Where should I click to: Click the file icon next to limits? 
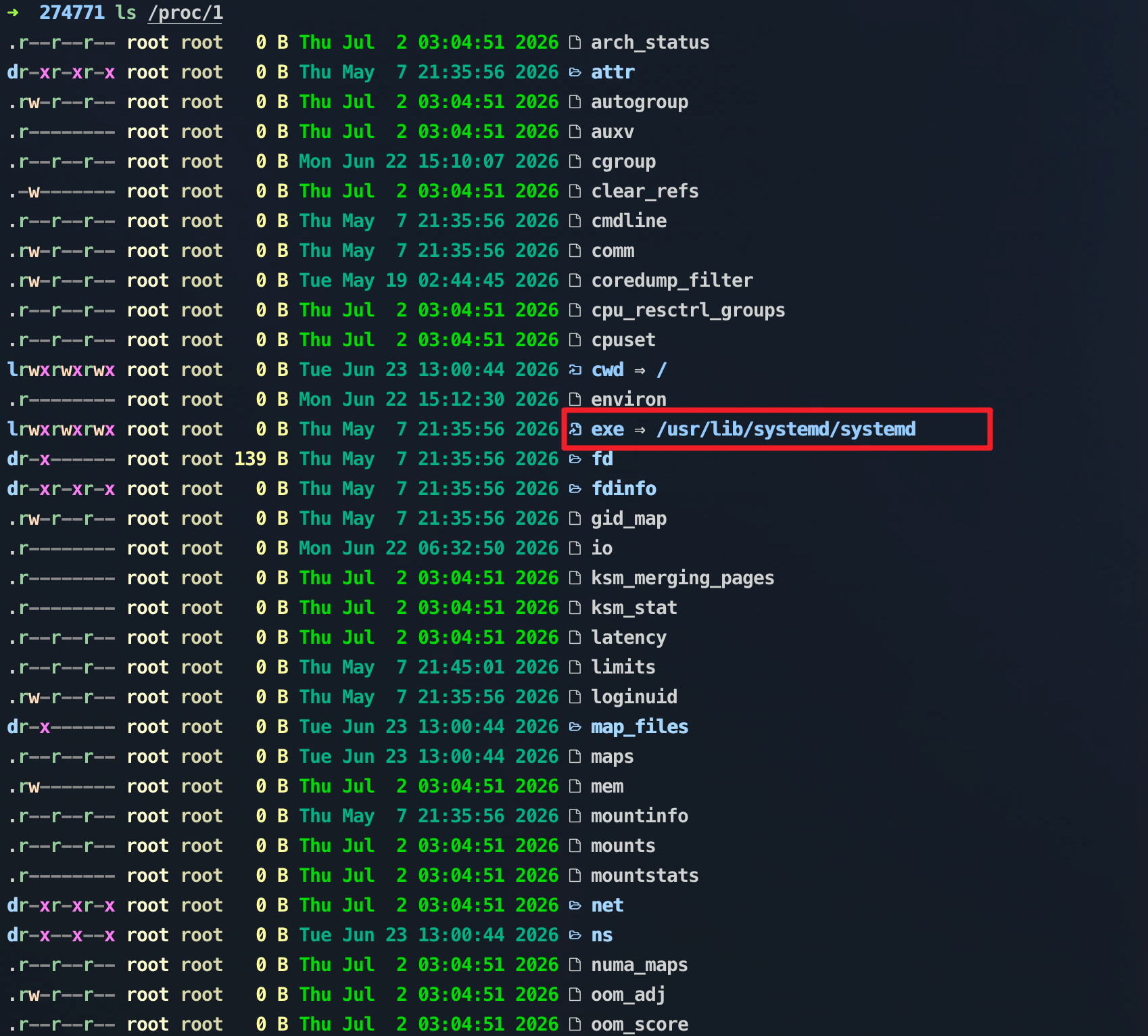(575, 667)
